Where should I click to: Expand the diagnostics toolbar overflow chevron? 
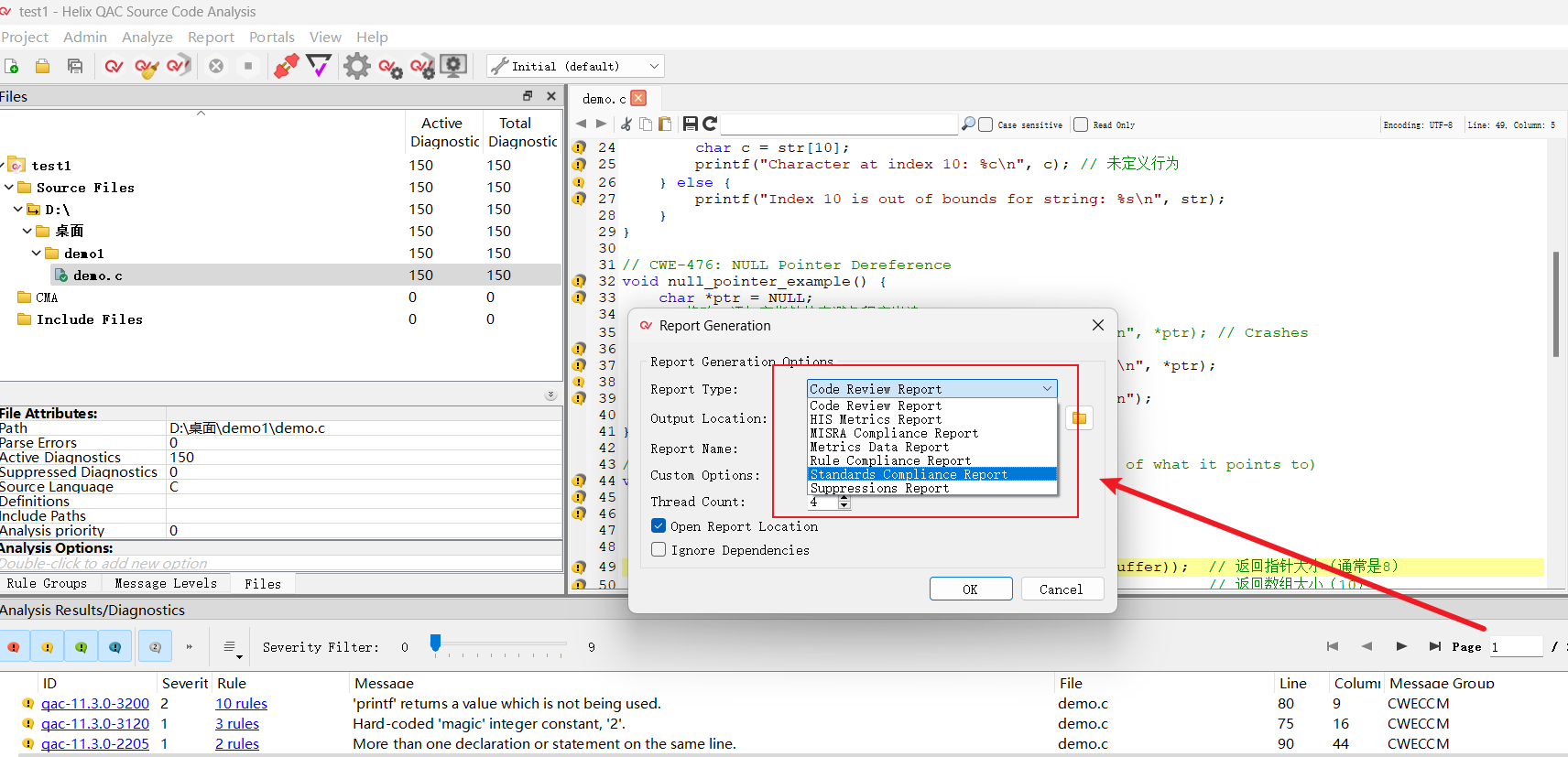(190, 646)
